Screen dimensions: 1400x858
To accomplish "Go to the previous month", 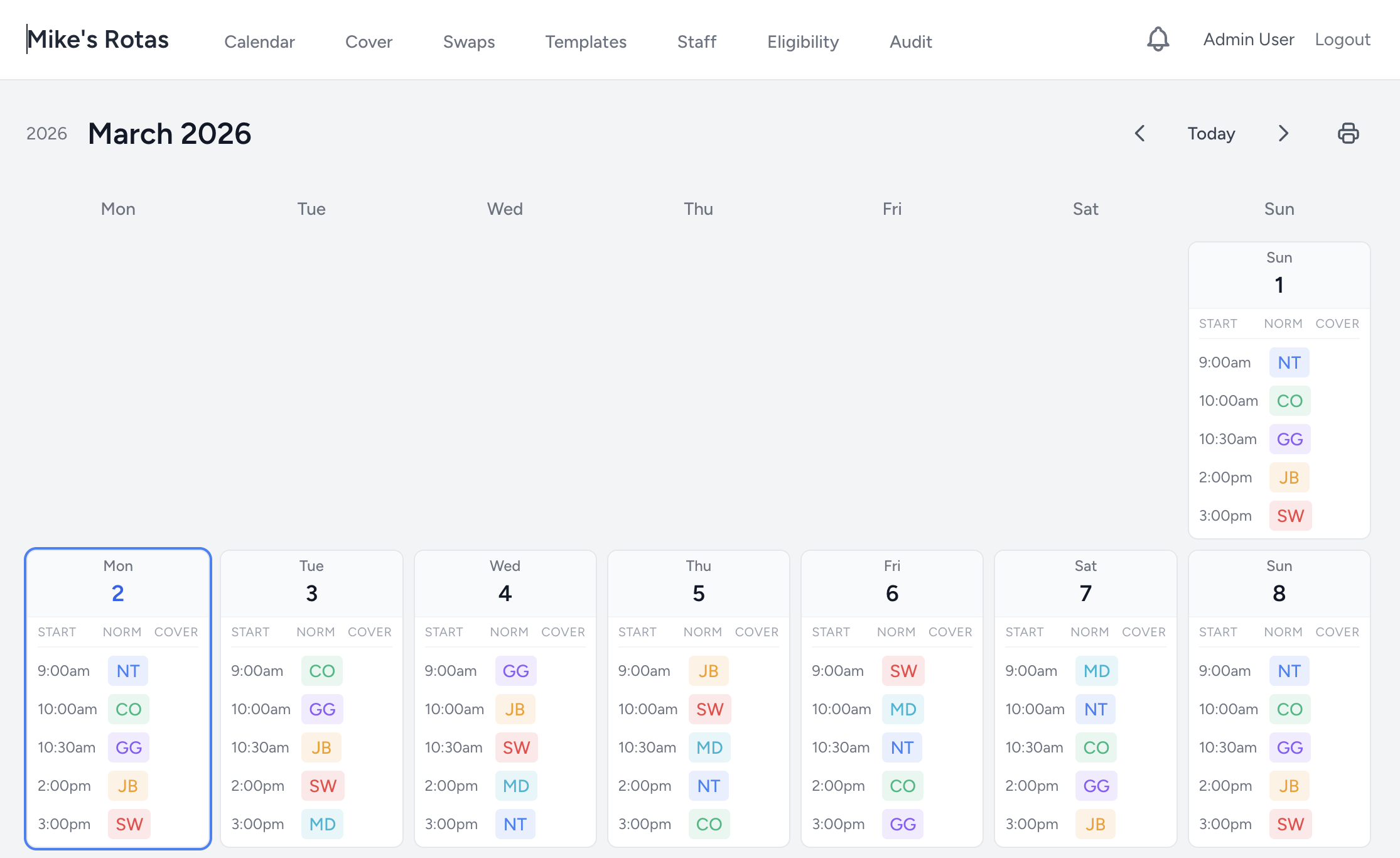I will point(1139,133).
